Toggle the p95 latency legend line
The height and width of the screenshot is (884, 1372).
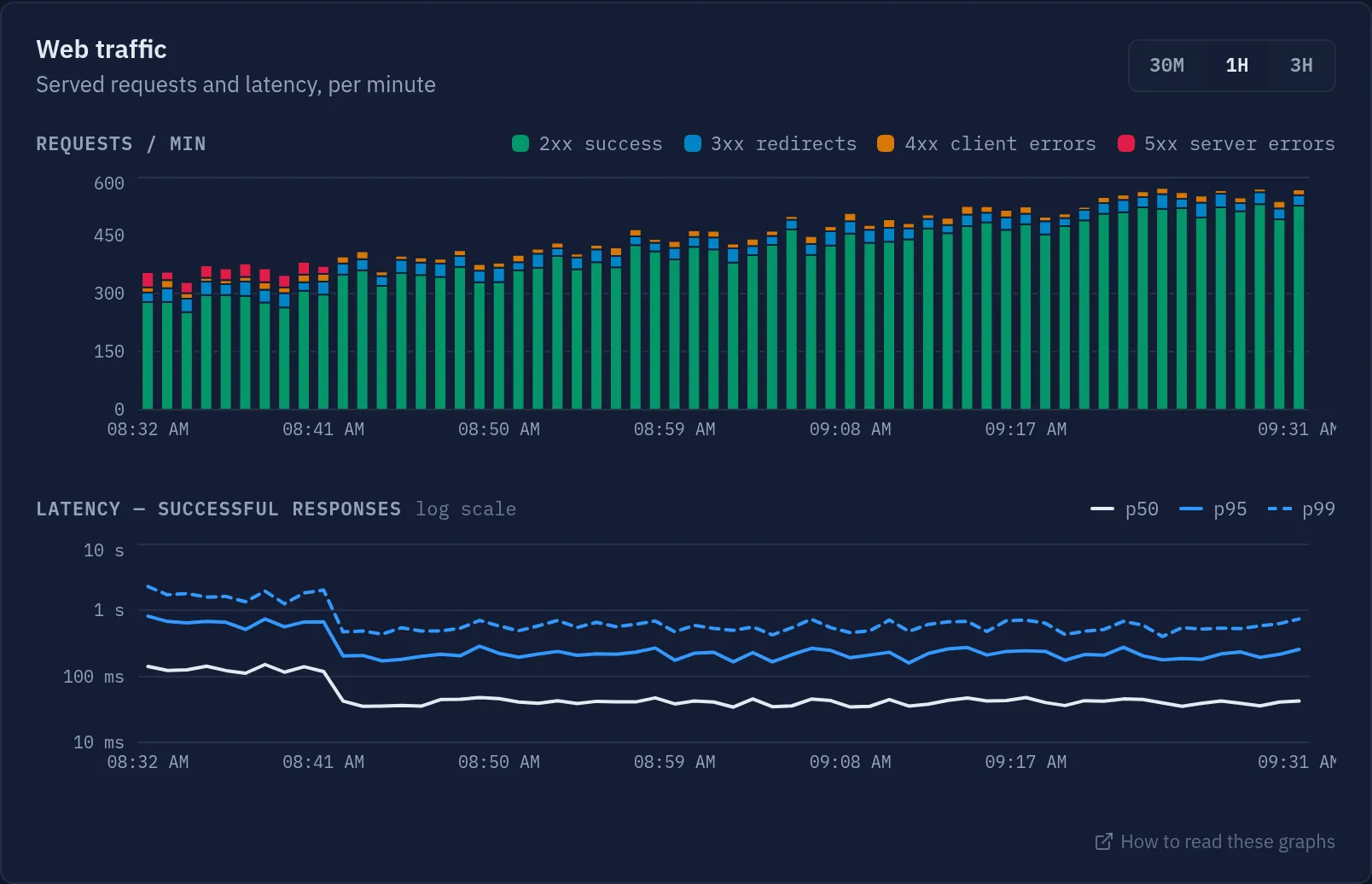(1191, 509)
